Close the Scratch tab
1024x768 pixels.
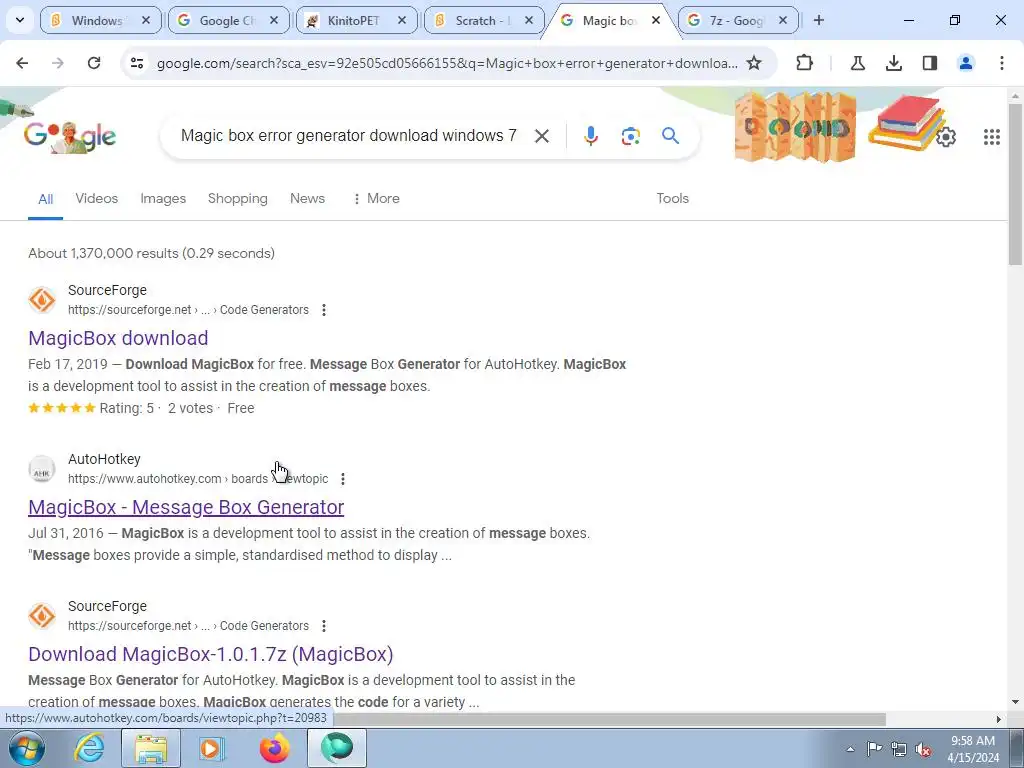pyautogui.click(x=529, y=20)
